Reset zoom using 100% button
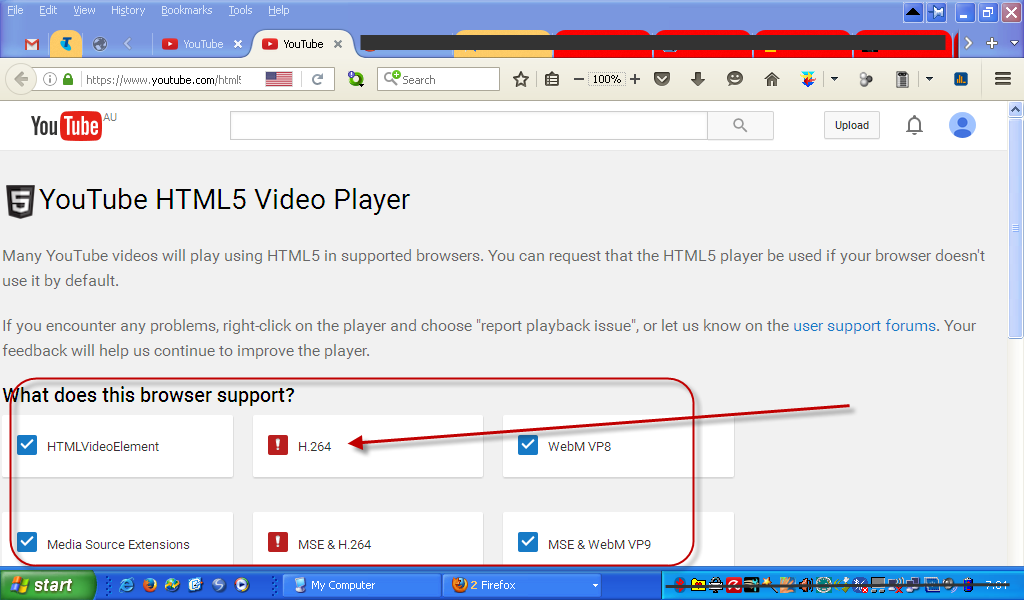This screenshot has width=1024, height=600. (x=607, y=80)
